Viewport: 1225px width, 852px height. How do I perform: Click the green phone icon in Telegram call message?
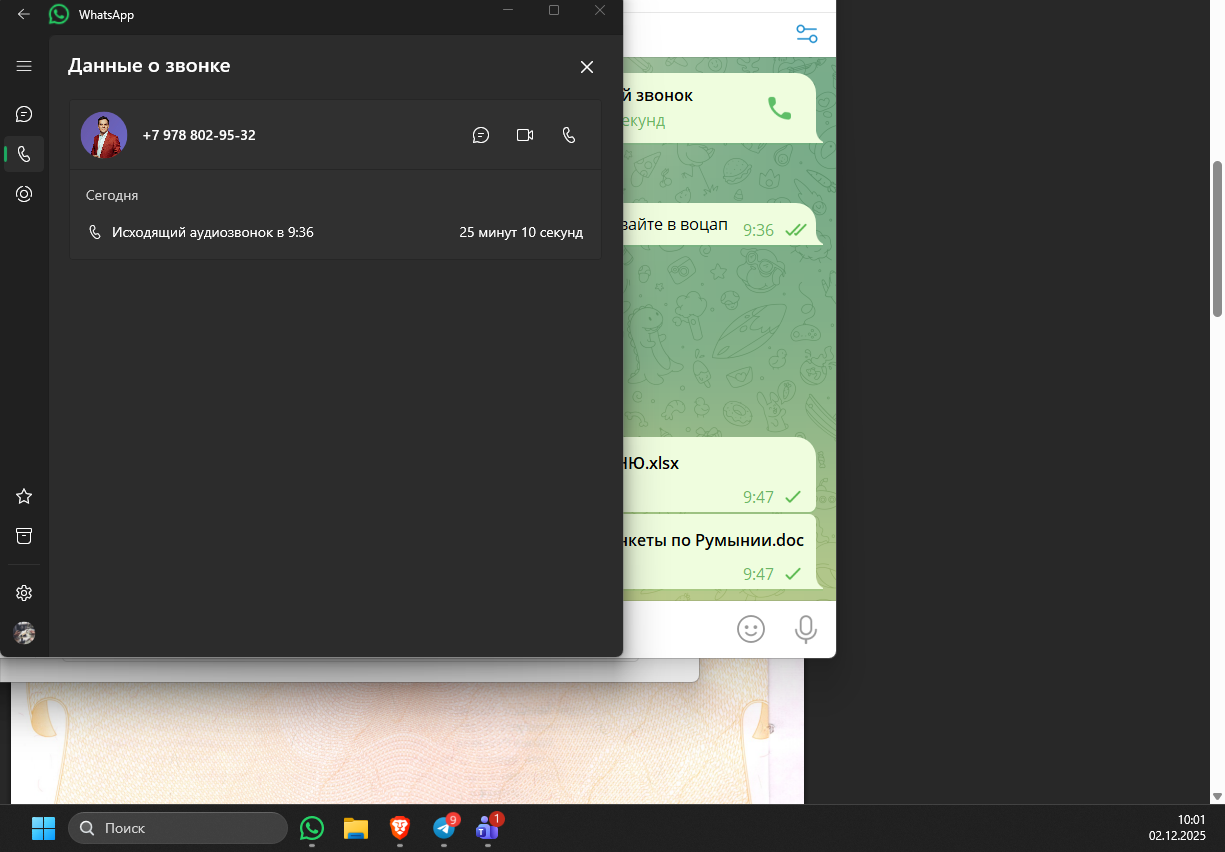[x=779, y=108]
